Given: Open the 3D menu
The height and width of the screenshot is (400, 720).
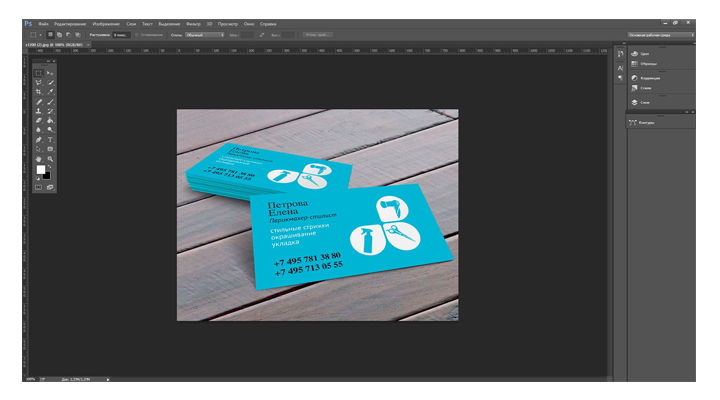Looking at the screenshot, I should click(209, 24).
